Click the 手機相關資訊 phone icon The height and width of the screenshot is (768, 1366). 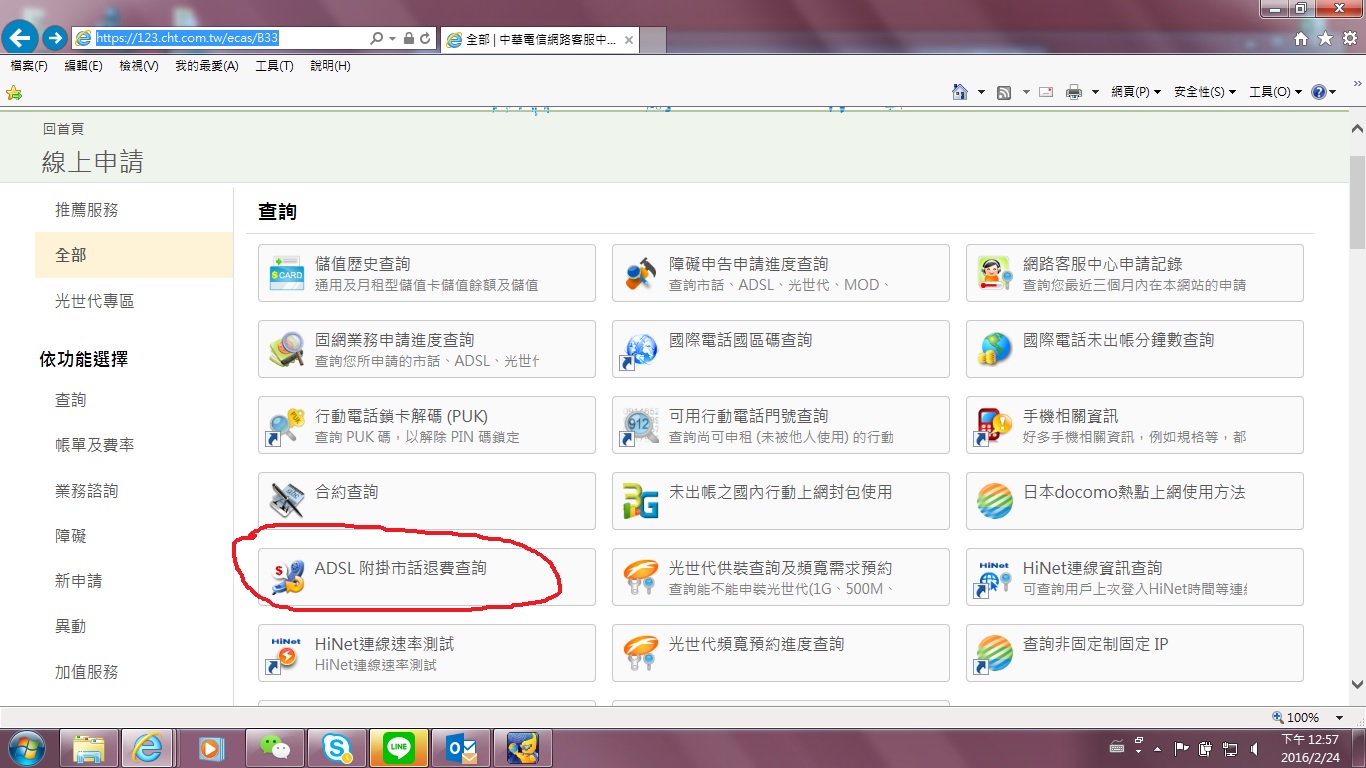click(995, 425)
